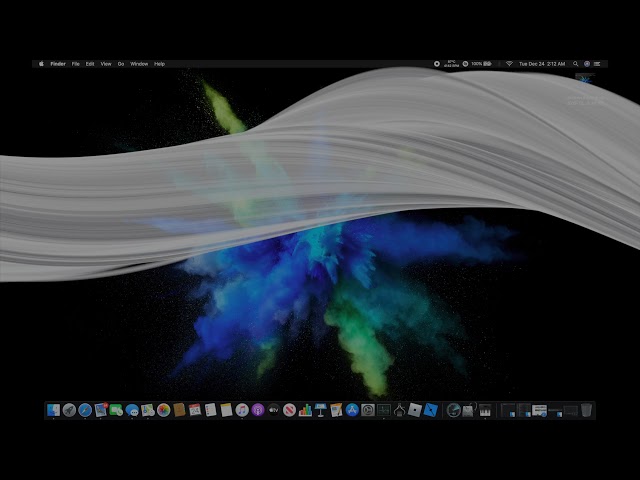Open Podcasts purple icon in Dock

pos(258,410)
